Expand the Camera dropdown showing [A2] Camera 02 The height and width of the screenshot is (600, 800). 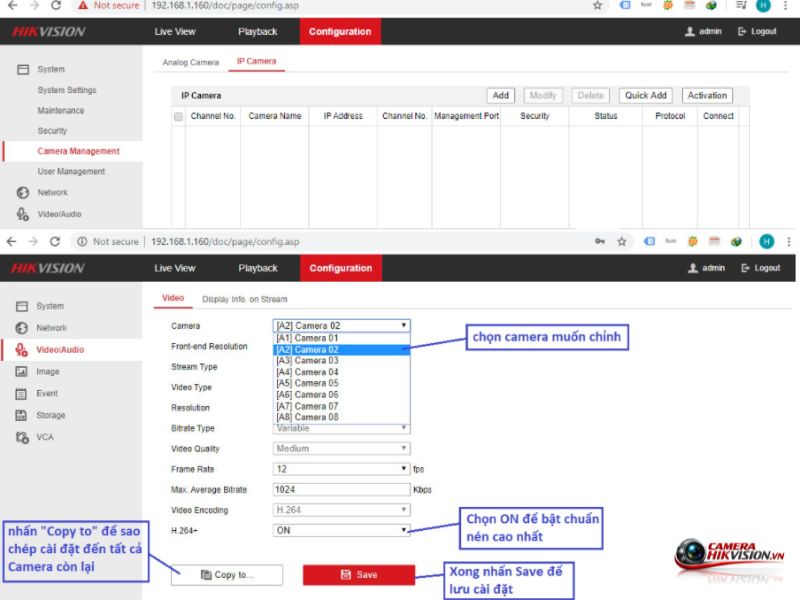tap(341, 326)
